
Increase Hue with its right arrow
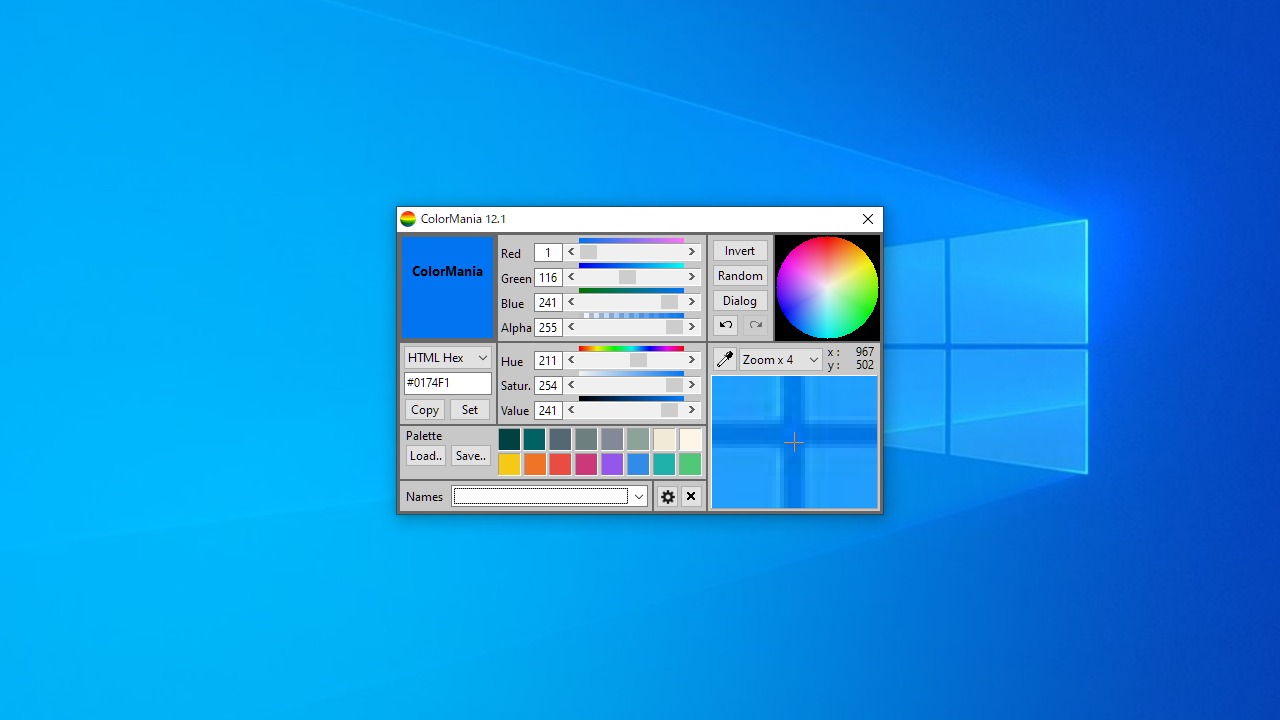(691, 360)
